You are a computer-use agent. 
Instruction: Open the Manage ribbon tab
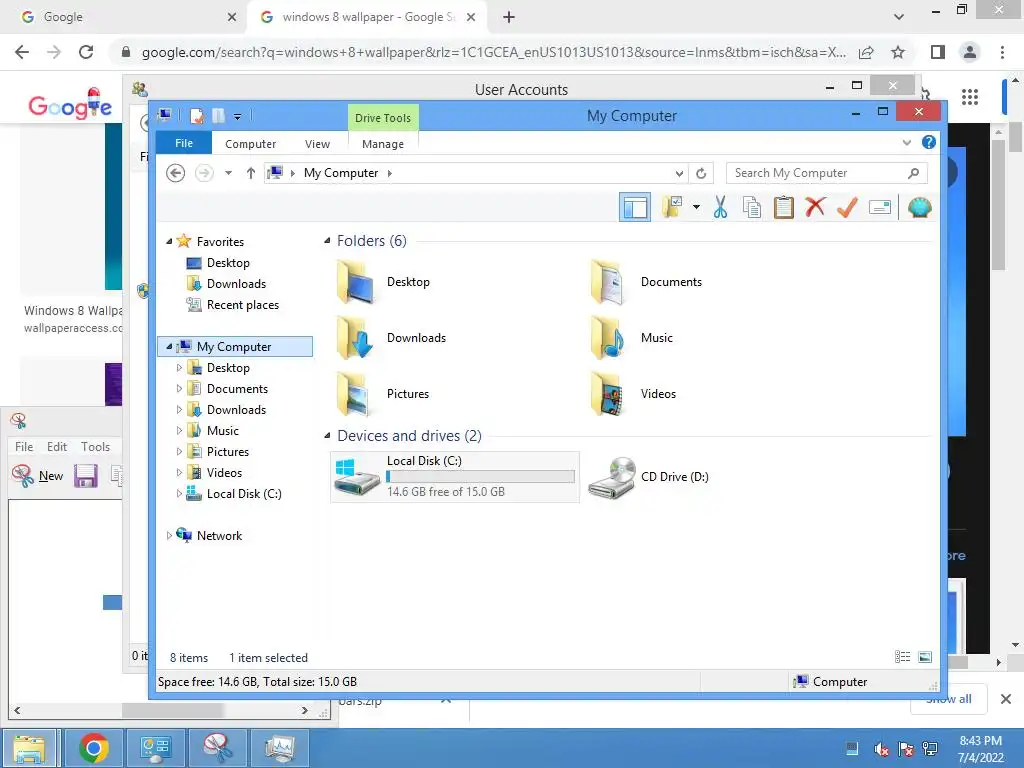[383, 144]
